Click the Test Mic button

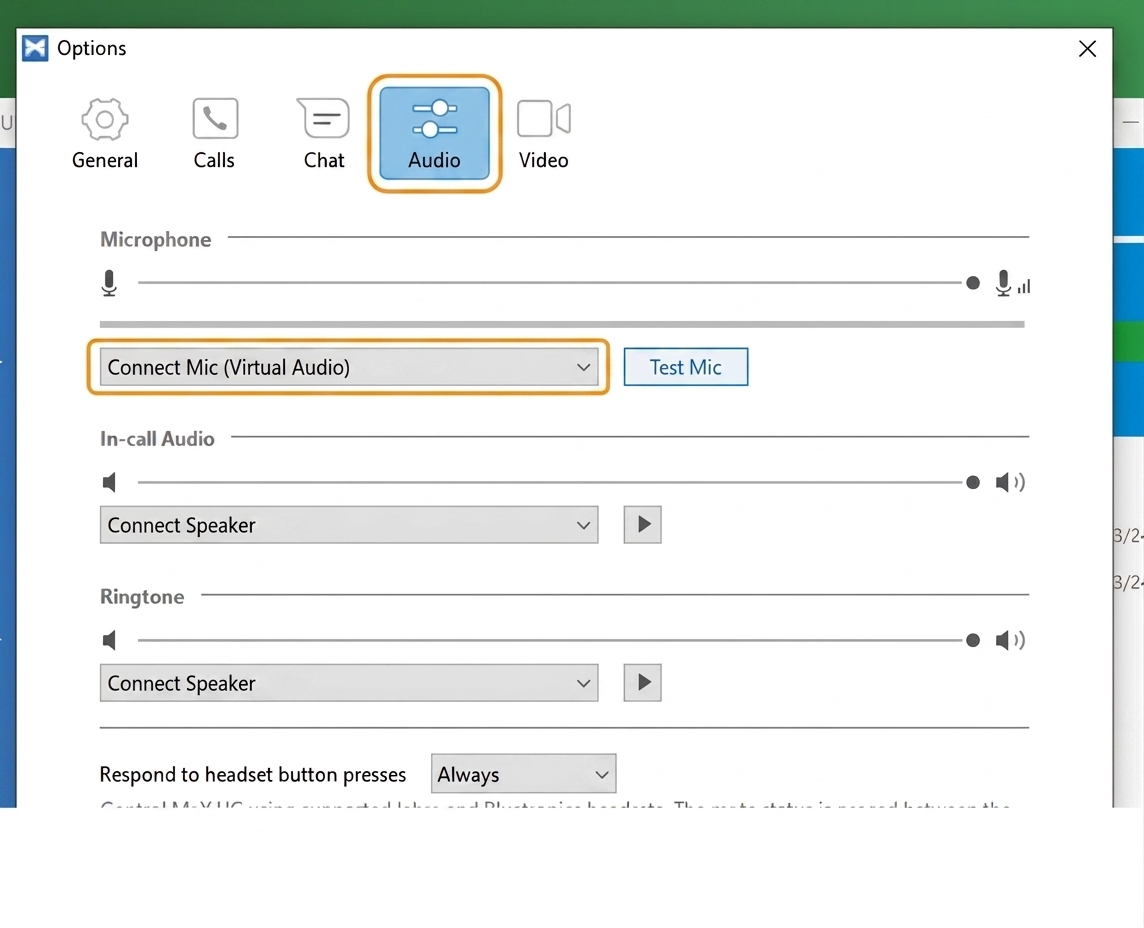click(686, 367)
